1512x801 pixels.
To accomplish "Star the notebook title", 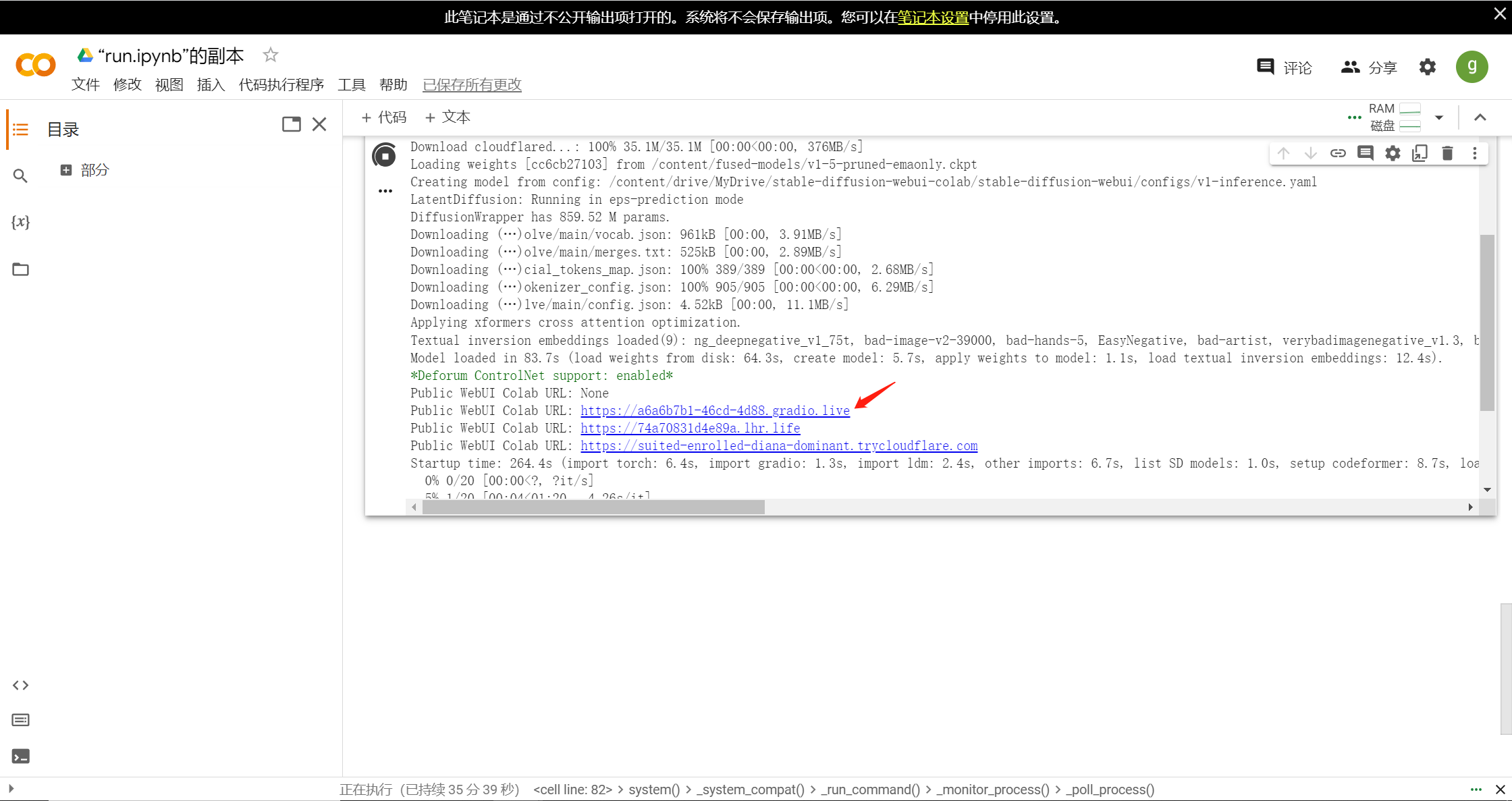I will (x=271, y=55).
